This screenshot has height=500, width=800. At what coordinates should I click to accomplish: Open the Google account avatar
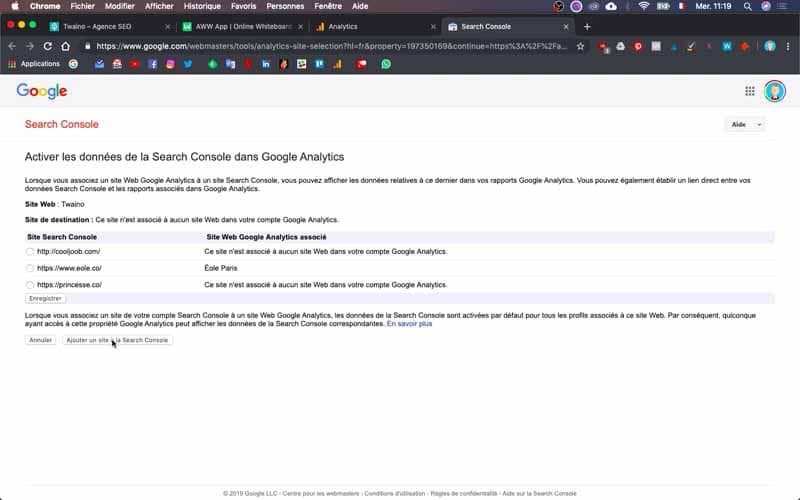click(774, 91)
